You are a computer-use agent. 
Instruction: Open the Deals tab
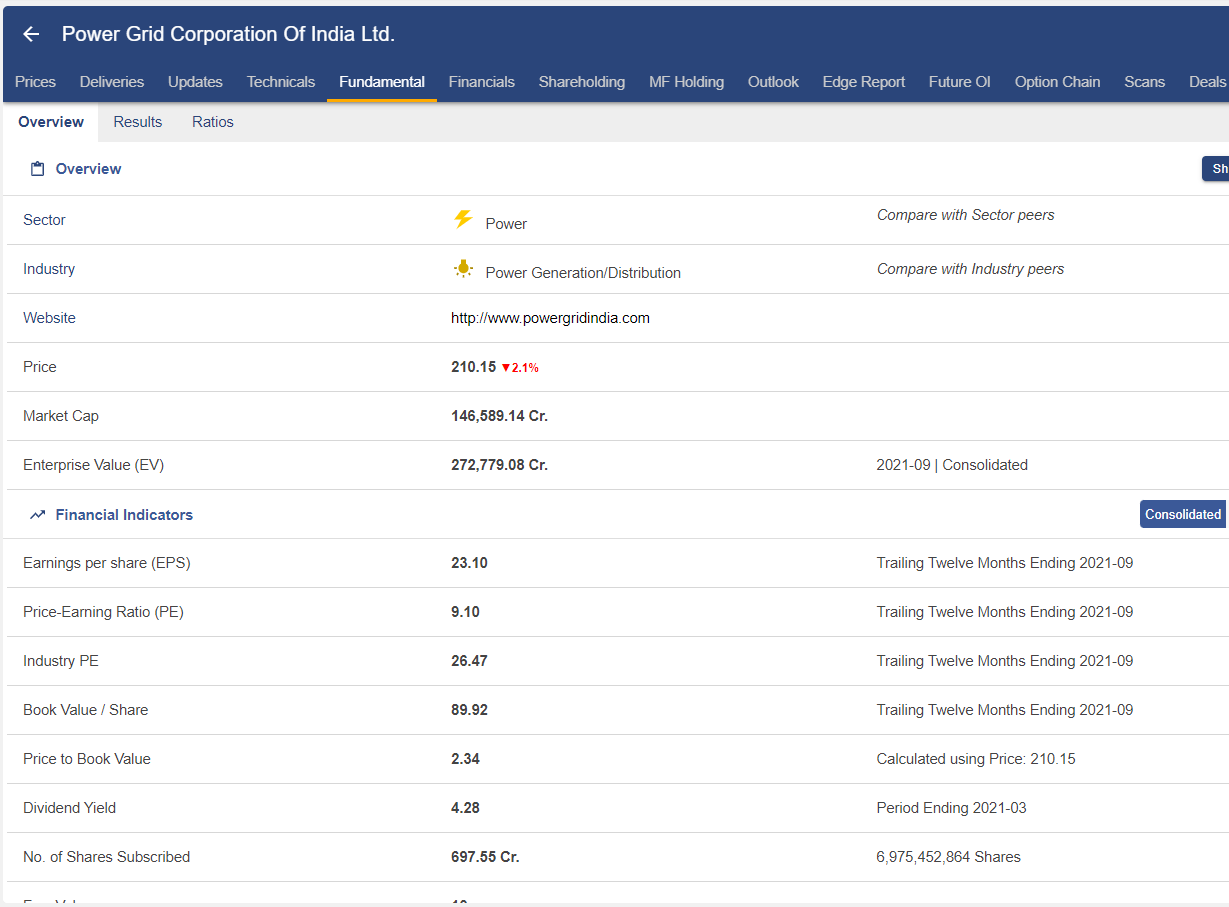[1207, 82]
